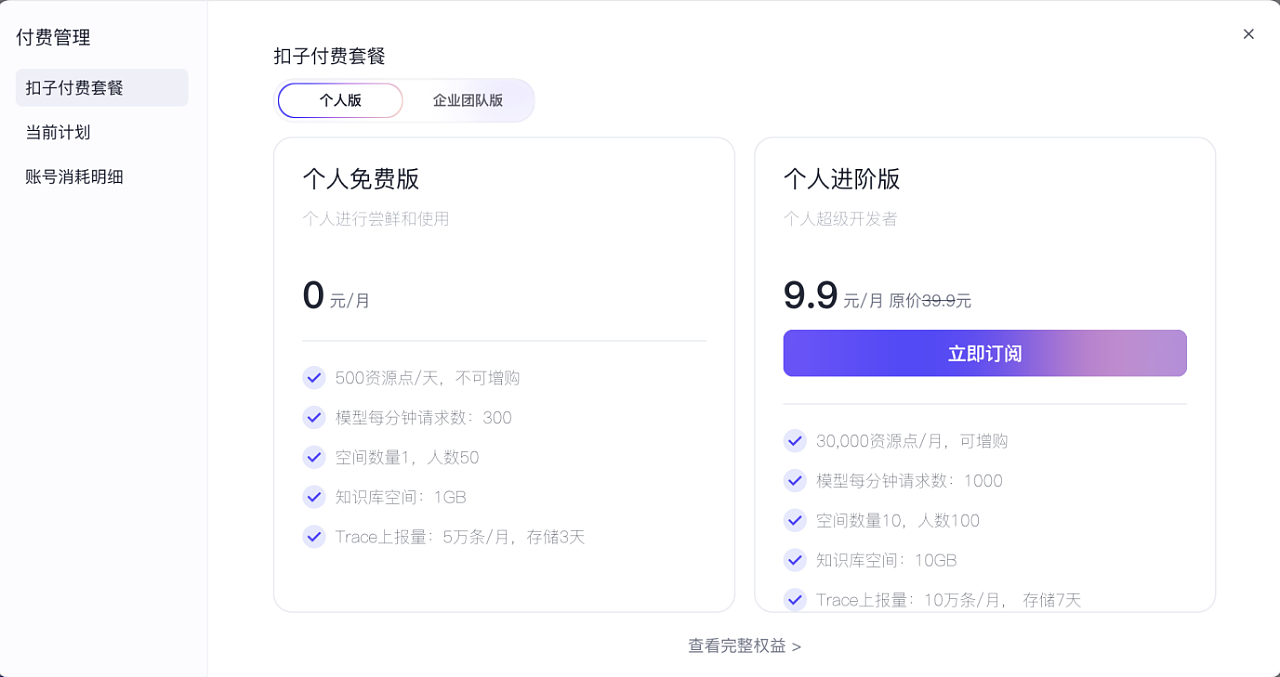Close the payment plan dialog
This screenshot has width=1280, height=677.
(1248, 33)
